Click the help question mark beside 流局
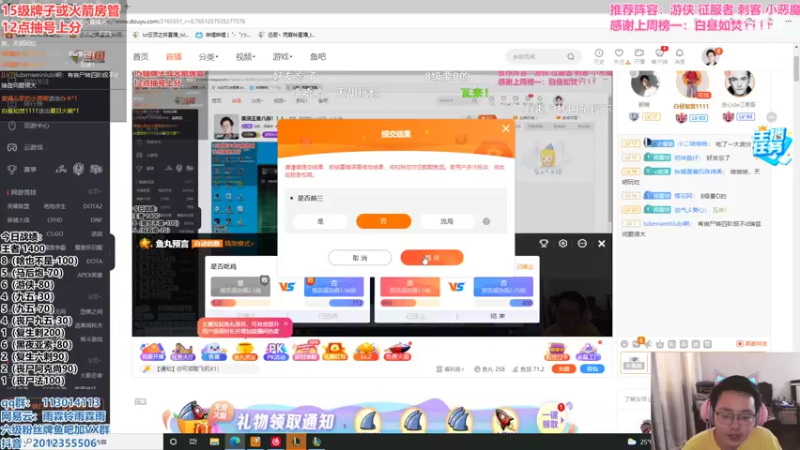Viewport: 800px width, 450px height. tap(486, 221)
